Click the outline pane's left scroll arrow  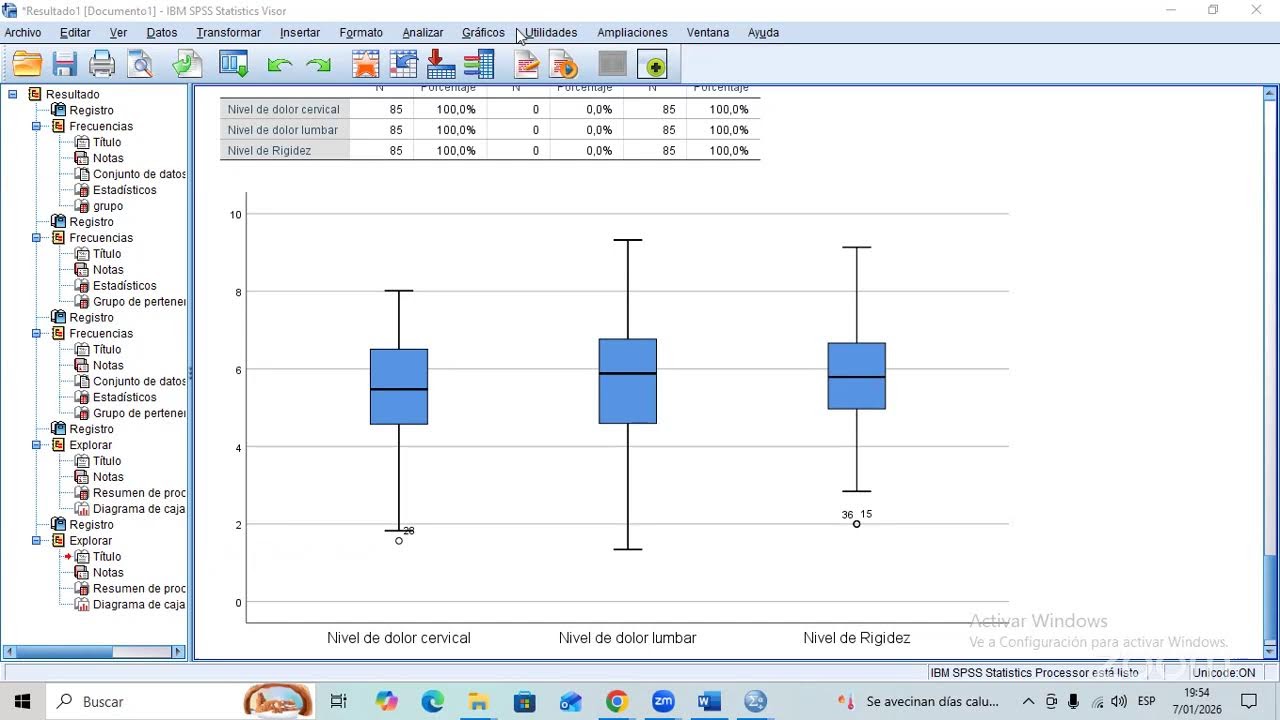click(11, 652)
